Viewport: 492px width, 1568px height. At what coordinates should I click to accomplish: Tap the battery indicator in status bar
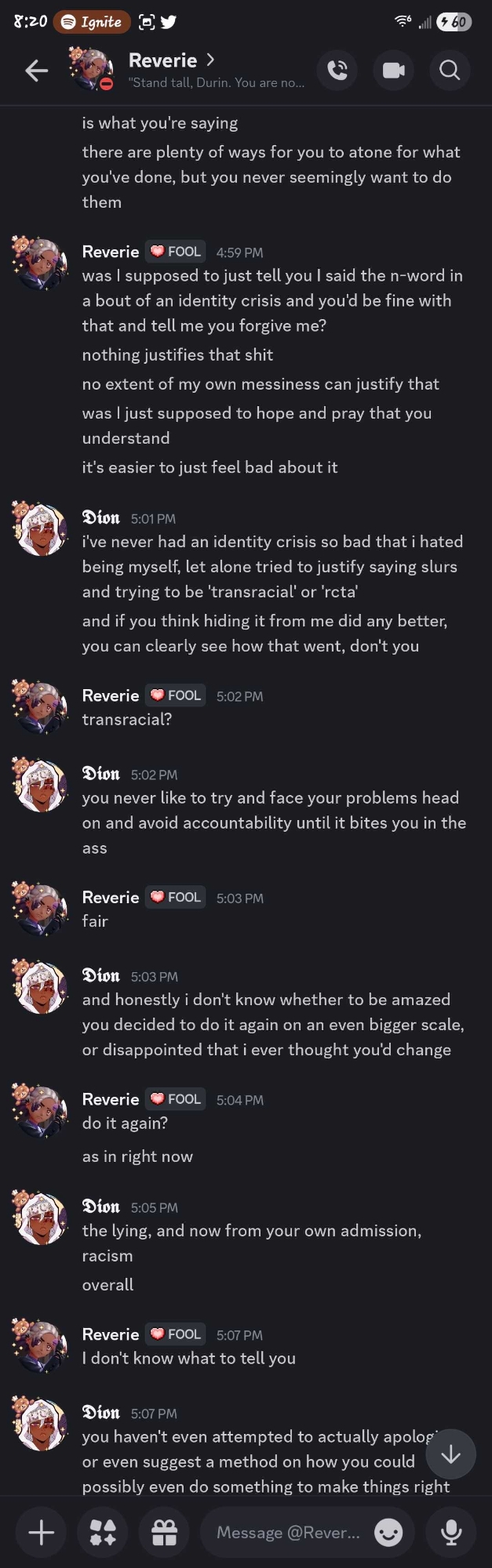454,22
